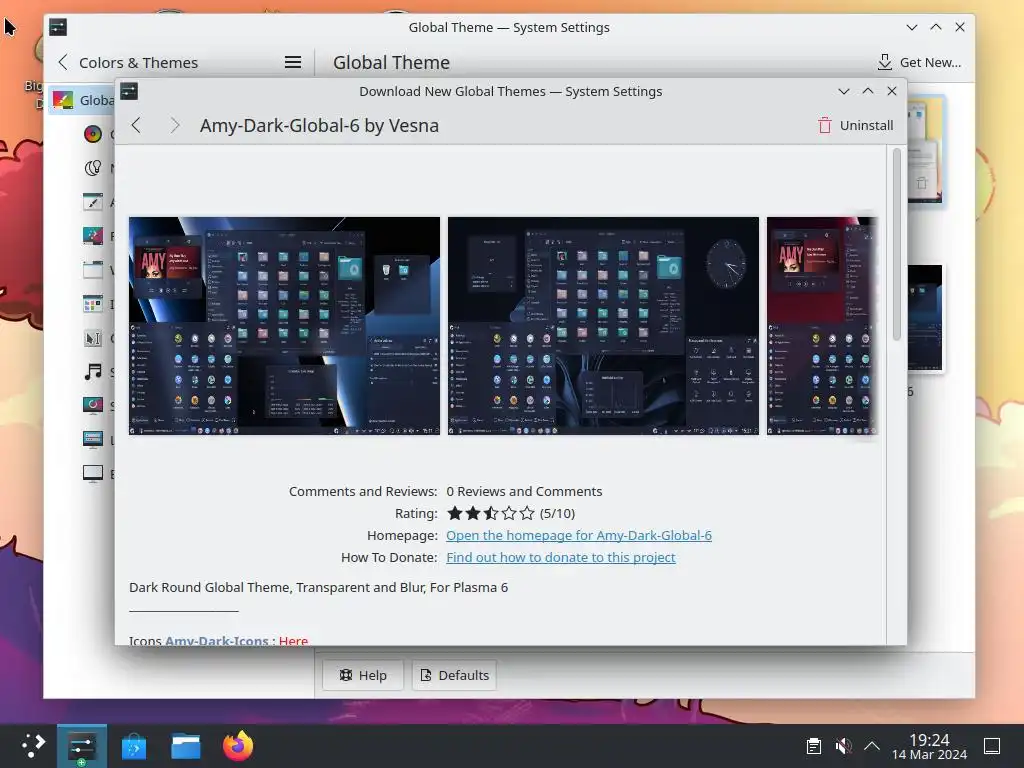View the second screenshot with clock widget
The height and width of the screenshot is (768, 1024).
603,326
